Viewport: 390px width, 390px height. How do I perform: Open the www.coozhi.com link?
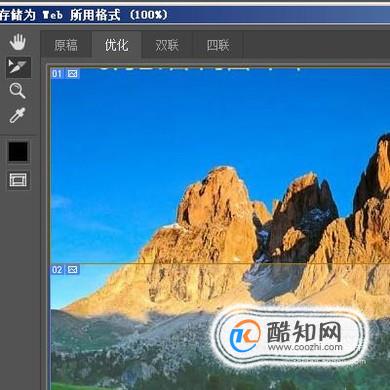tap(305, 347)
